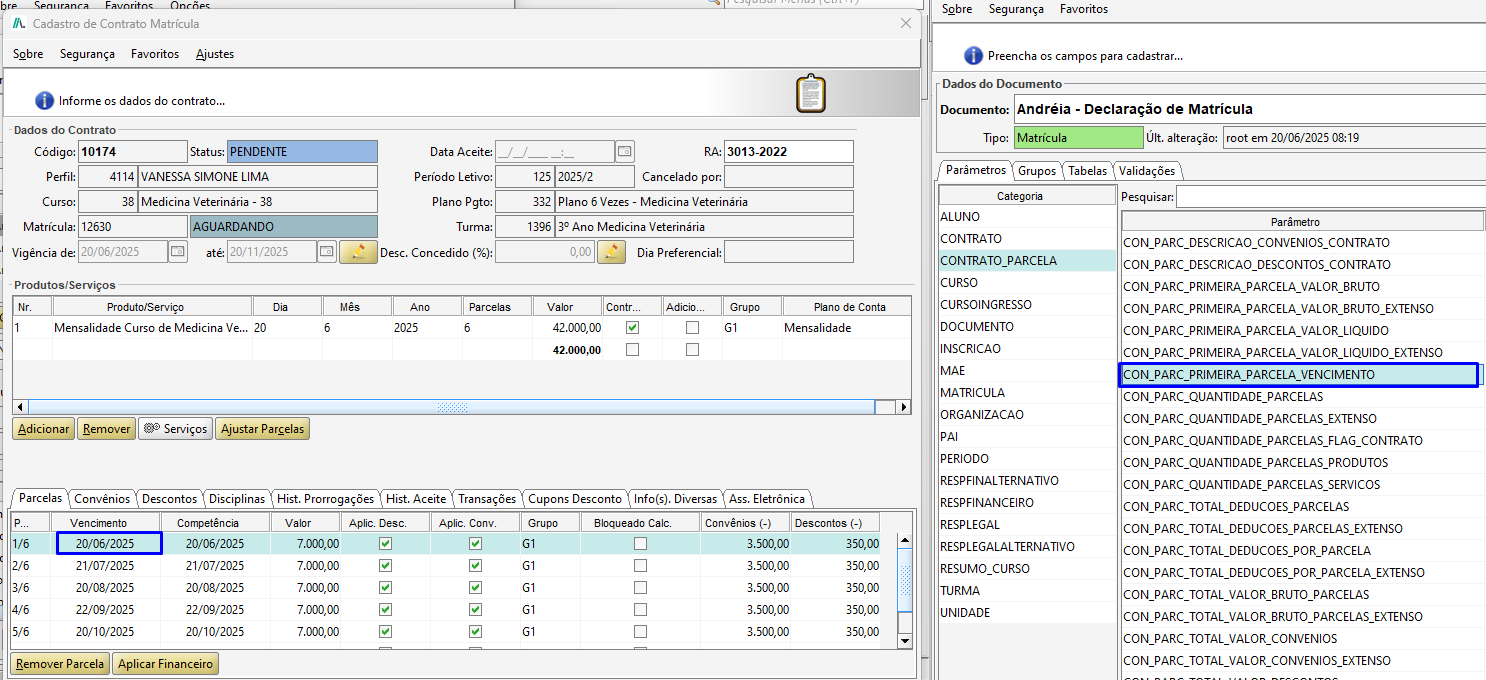
Task: Open the Favoritos menu in the right document window
Action: (1084, 9)
